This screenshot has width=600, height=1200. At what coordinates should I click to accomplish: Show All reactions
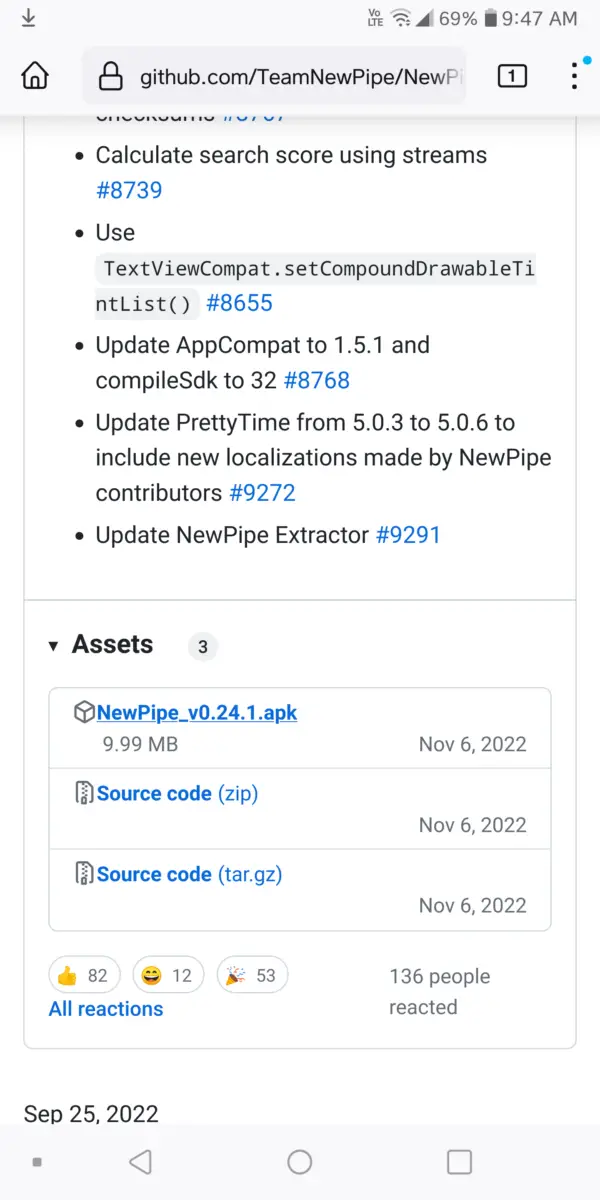click(106, 1009)
